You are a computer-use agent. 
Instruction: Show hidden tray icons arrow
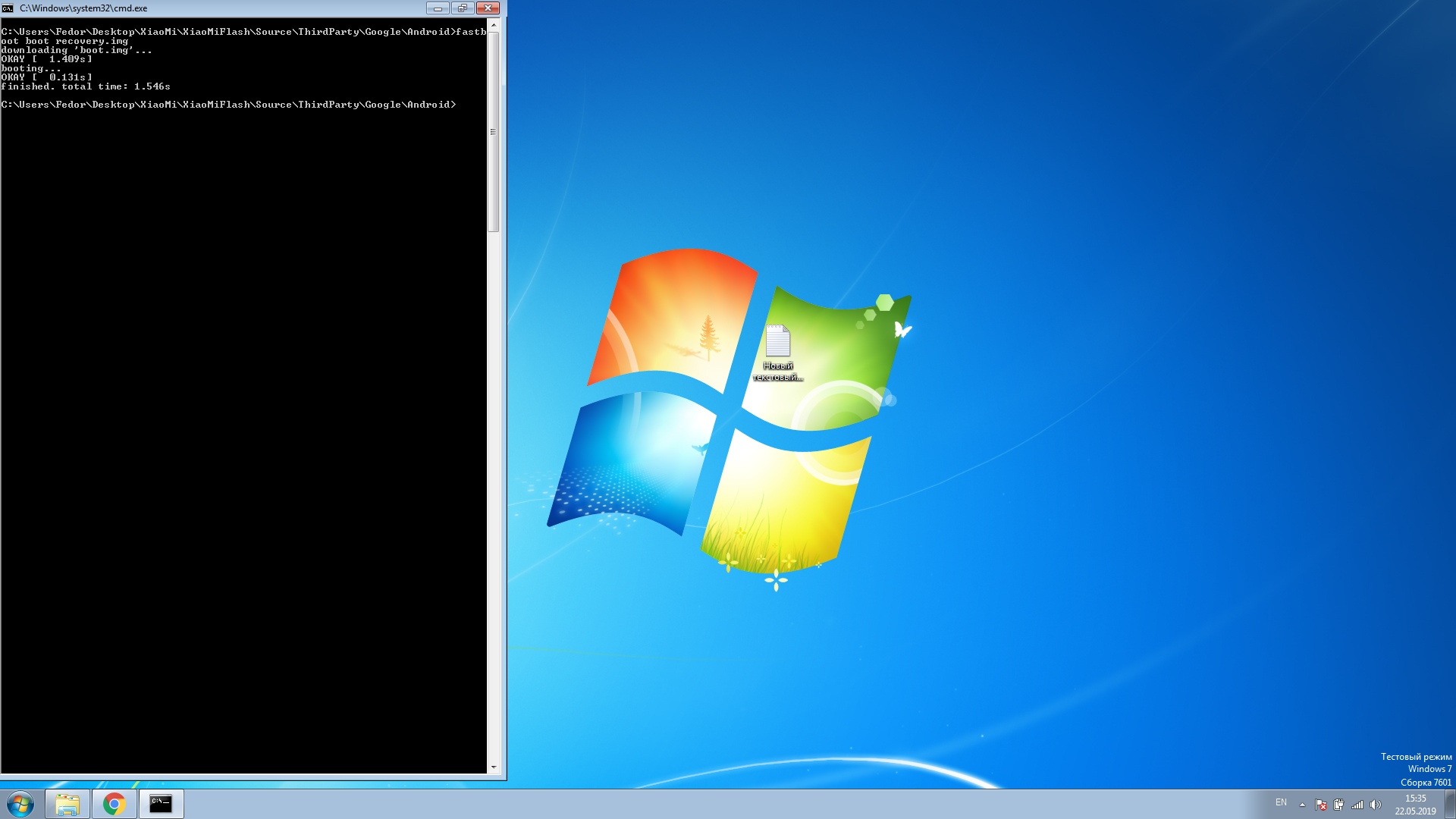point(1302,805)
